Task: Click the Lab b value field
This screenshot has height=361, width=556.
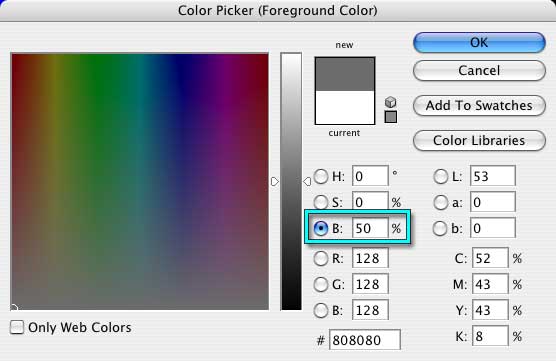Action: coord(493,228)
